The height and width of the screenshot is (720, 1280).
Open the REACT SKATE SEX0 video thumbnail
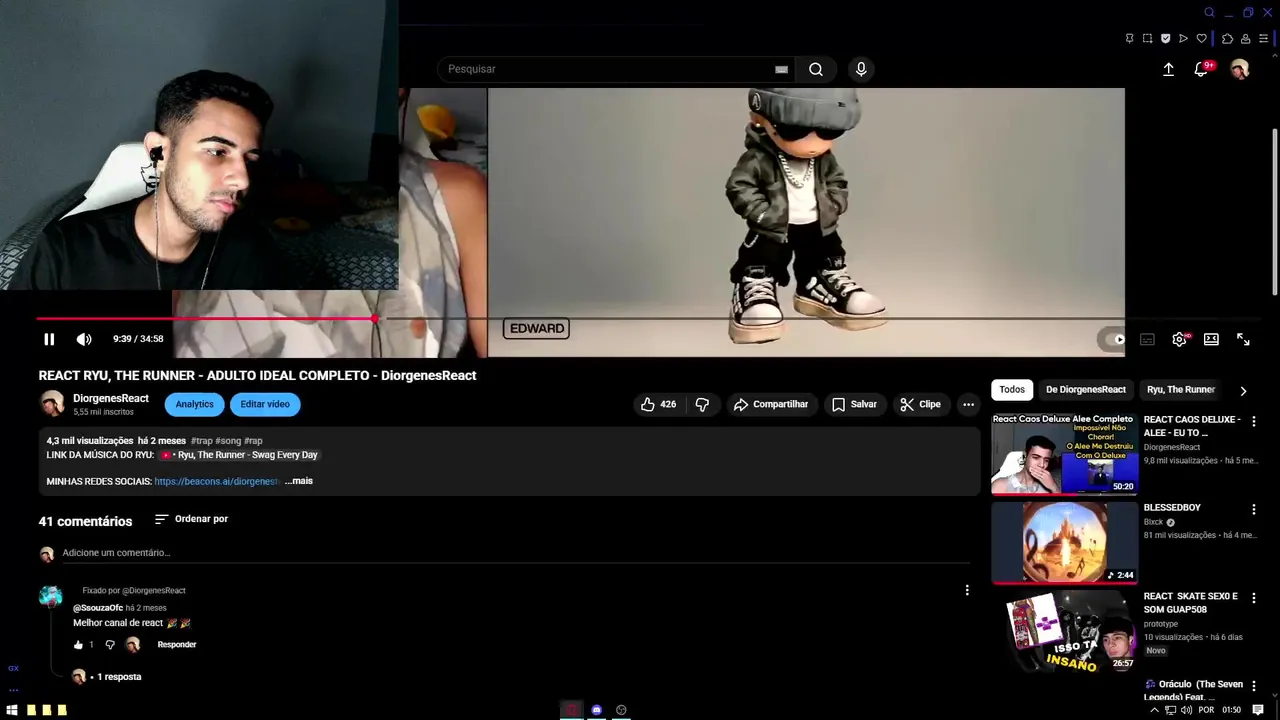coord(1064,630)
